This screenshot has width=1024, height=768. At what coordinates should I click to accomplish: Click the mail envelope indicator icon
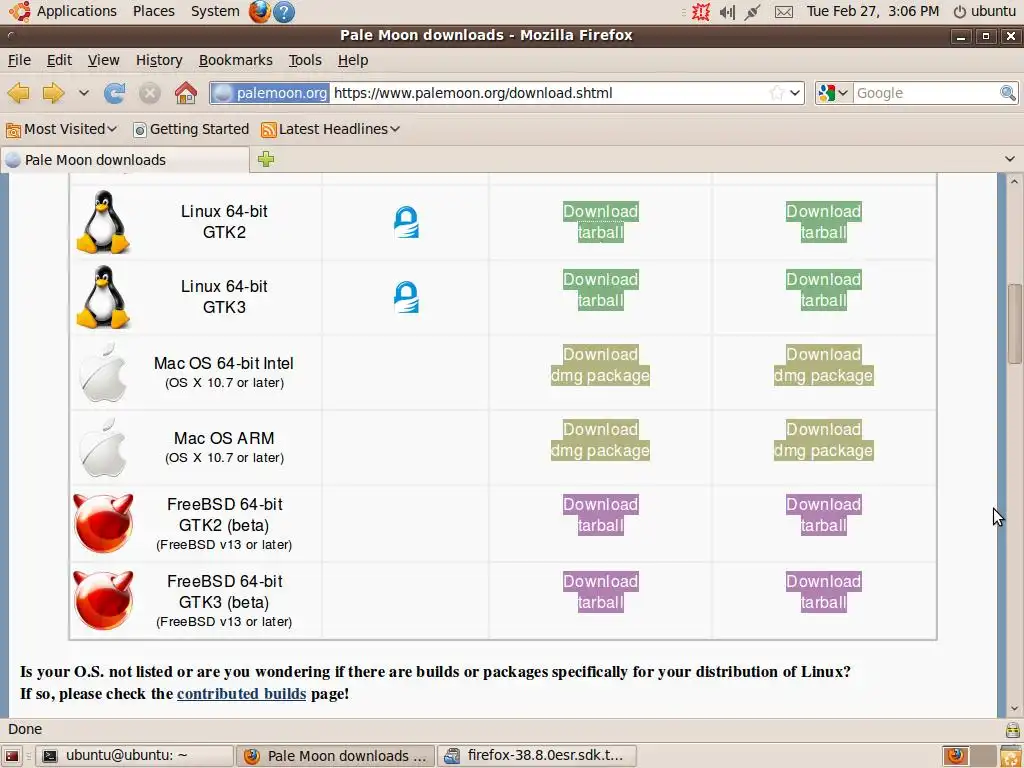(x=784, y=12)
